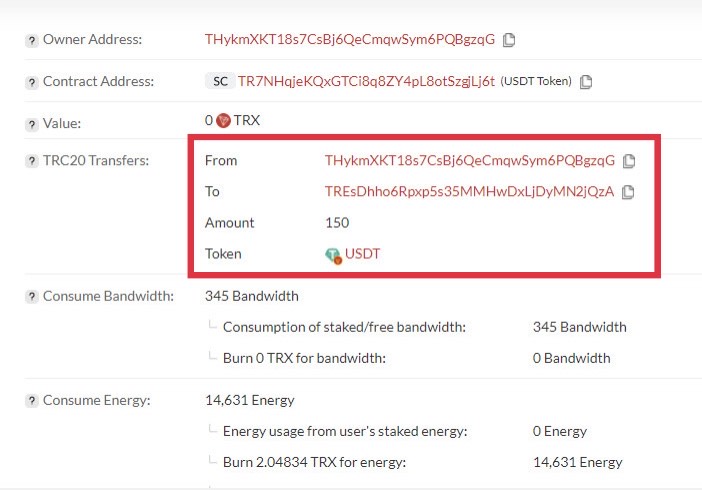Click the SC smart contract badge
This screenshot has height=490, width=702.
(220, 82)
